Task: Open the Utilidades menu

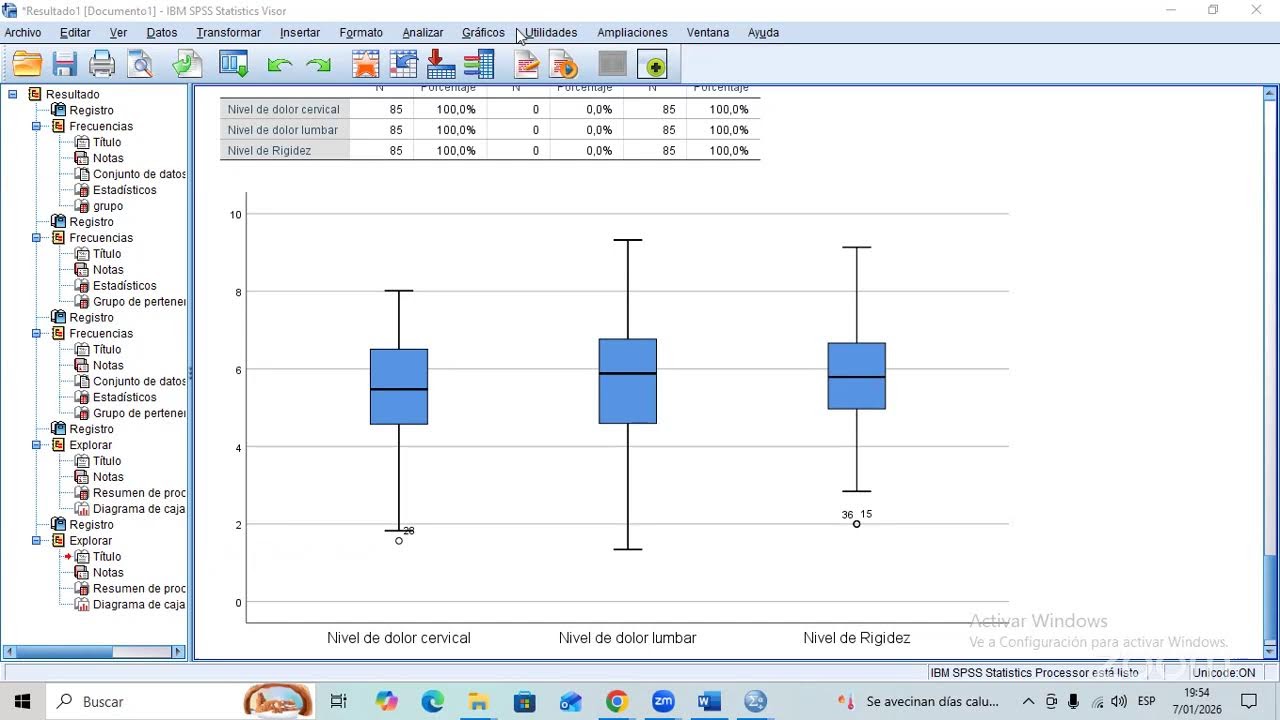Action: click(x=551, y=33)
